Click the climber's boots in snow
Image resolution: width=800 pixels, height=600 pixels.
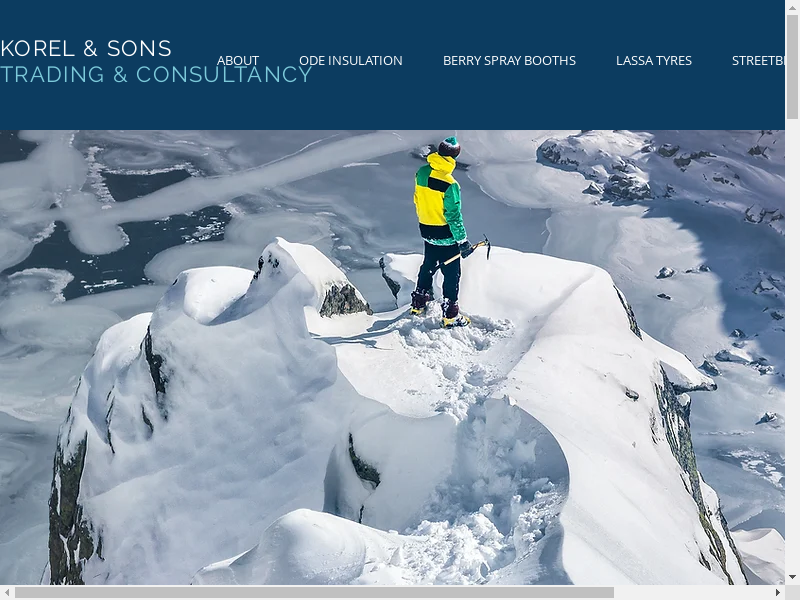tap(439, 309)
